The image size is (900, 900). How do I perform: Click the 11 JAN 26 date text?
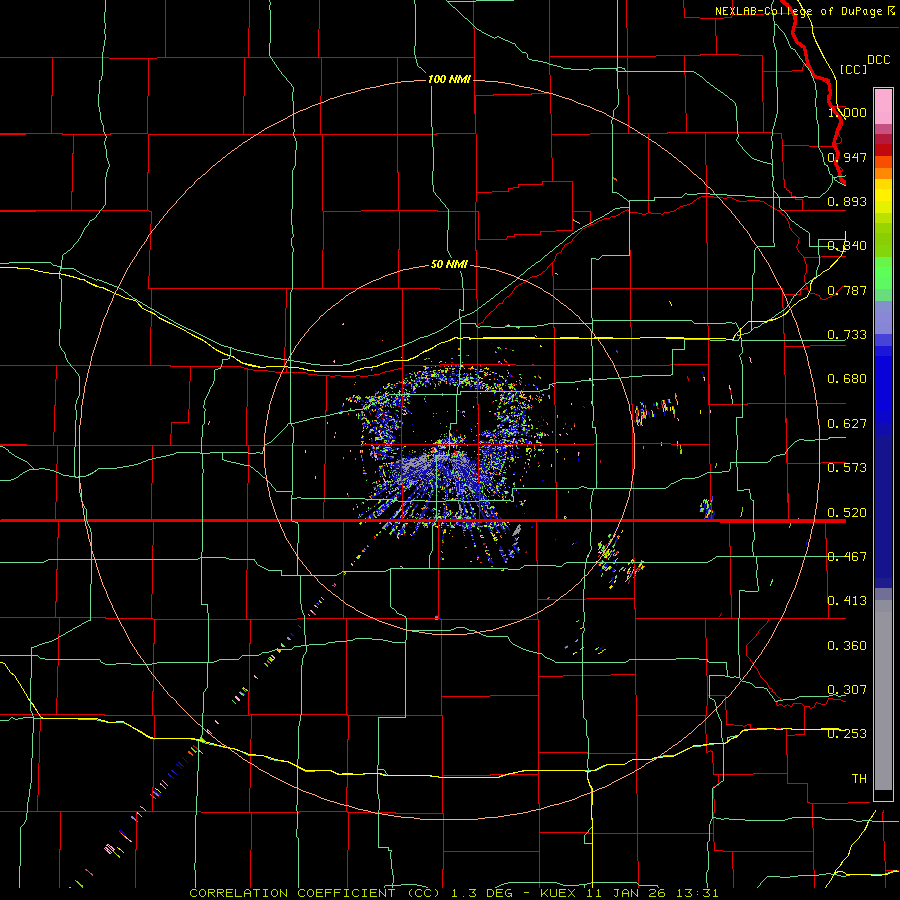click(626, 893)
